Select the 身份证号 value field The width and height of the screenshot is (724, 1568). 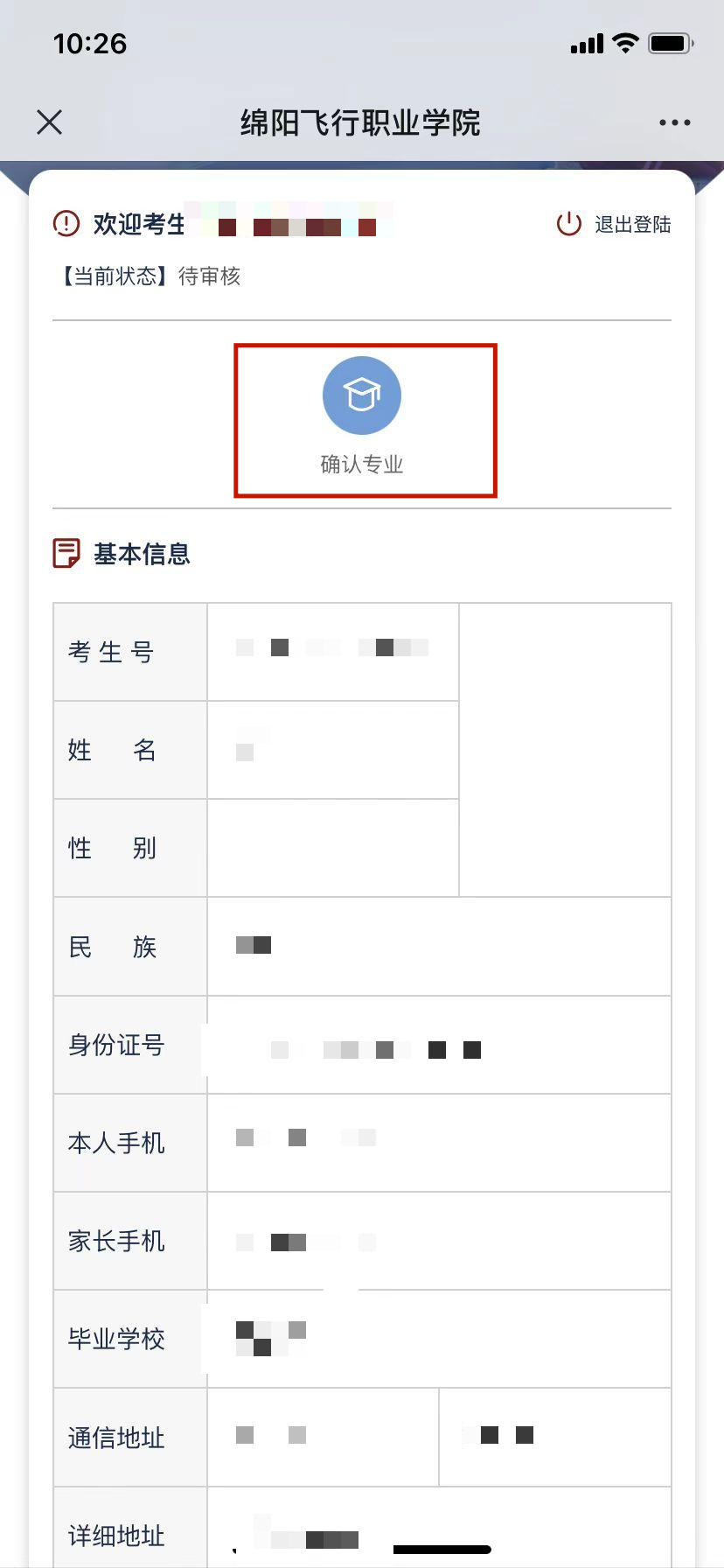(x=437, y=1045)
